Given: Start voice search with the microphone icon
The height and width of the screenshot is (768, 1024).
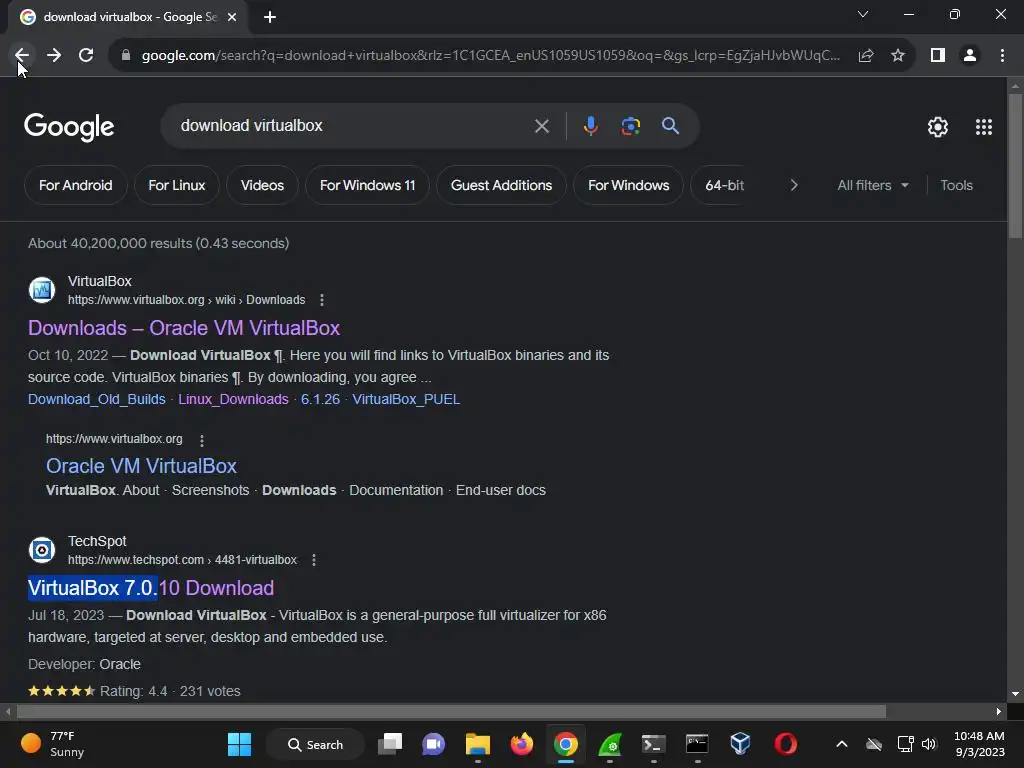Looking at the screenshot, I should tap(590, 126).
